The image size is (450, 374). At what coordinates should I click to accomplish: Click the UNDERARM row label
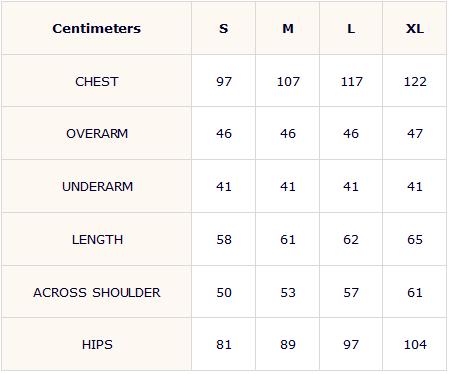(97, 186)
